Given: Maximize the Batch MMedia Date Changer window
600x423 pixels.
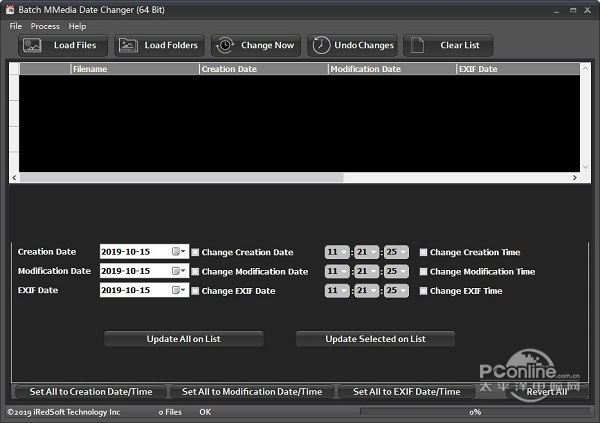Looking at the screenshot, I should point(573,10).
